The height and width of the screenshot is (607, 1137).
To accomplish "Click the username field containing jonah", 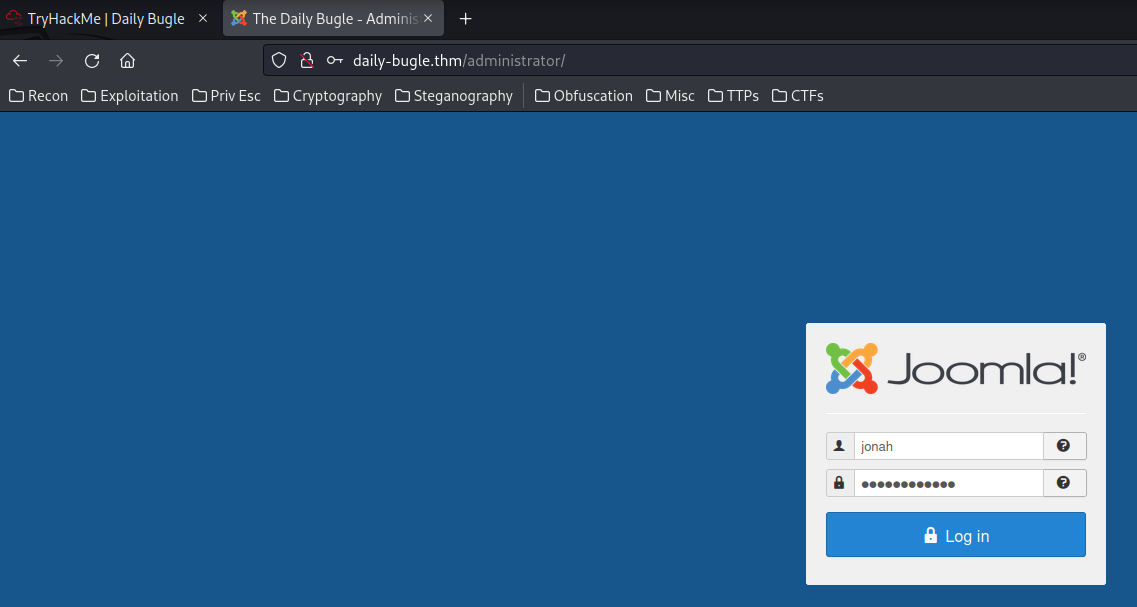I will 948,446.
